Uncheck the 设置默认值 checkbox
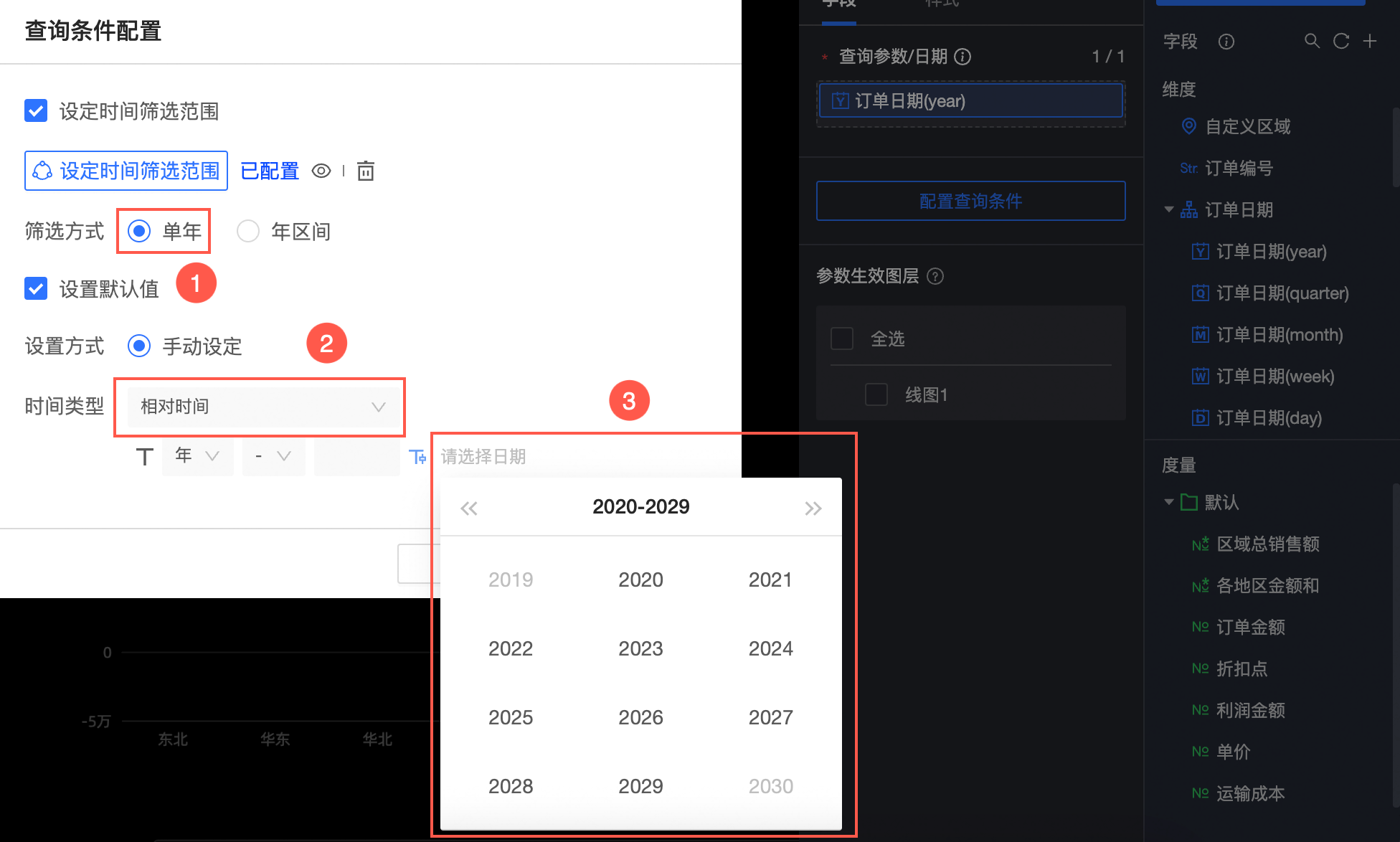 point(36,288)
